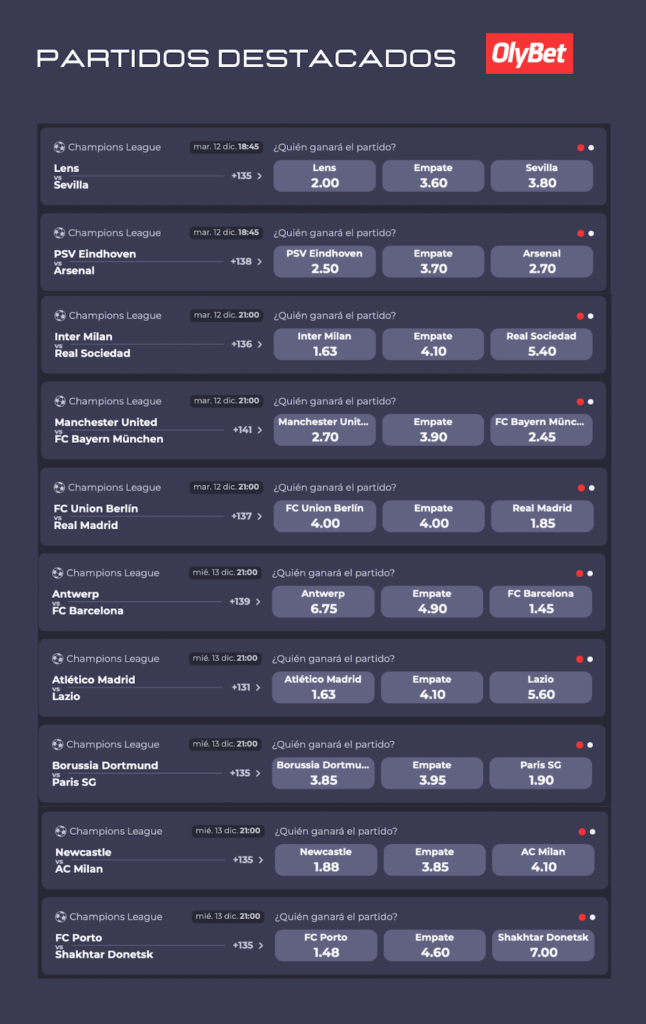Expand +139 markets for Antwerp vs Barcelona
Screen dimensions: 646x1024
click(x=245, y=602)
